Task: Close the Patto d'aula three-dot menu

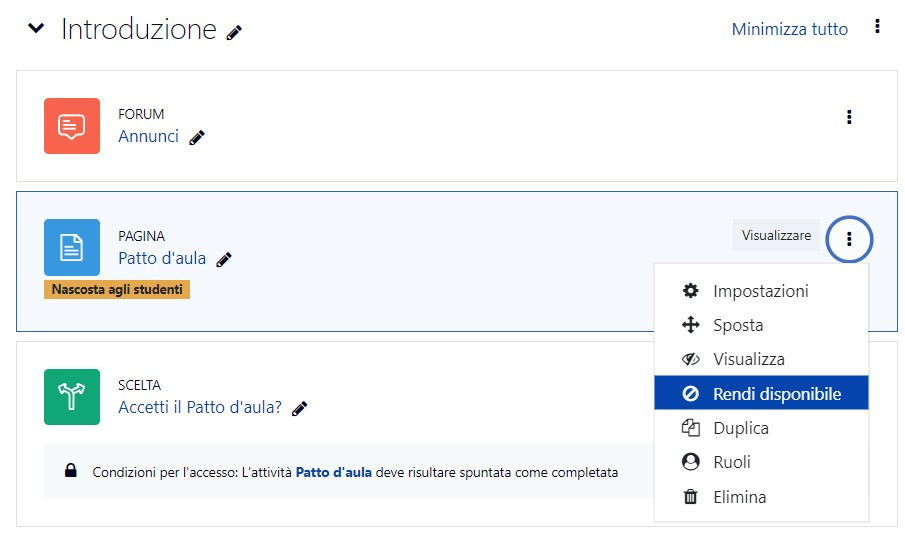Action: click(849, 238)
